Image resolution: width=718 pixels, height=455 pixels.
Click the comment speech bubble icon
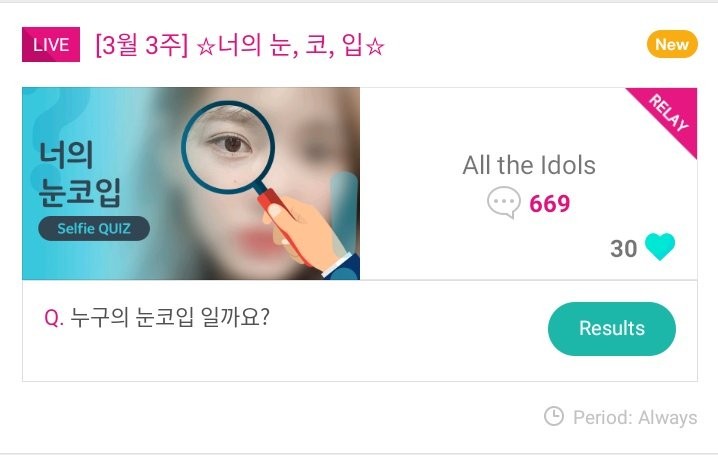click(504, 204)
